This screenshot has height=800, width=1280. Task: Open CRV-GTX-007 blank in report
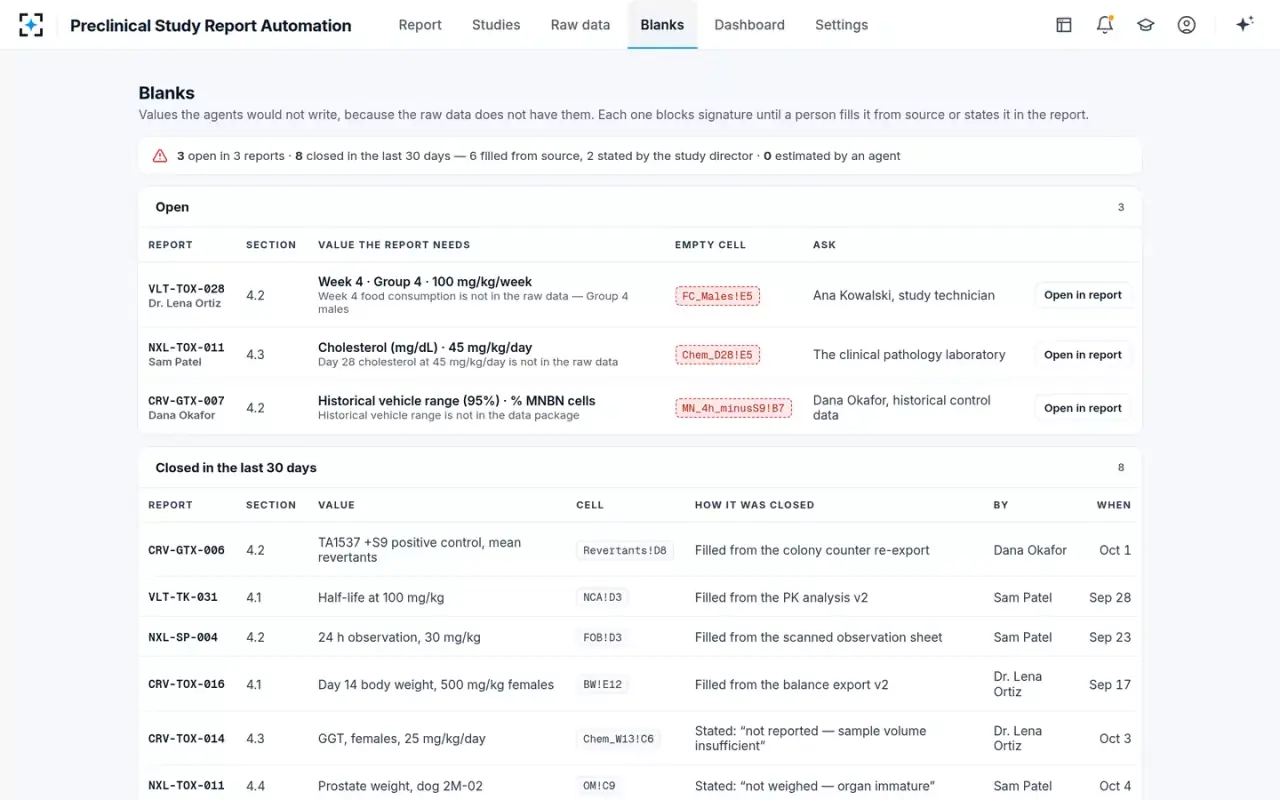(1083, 408)
